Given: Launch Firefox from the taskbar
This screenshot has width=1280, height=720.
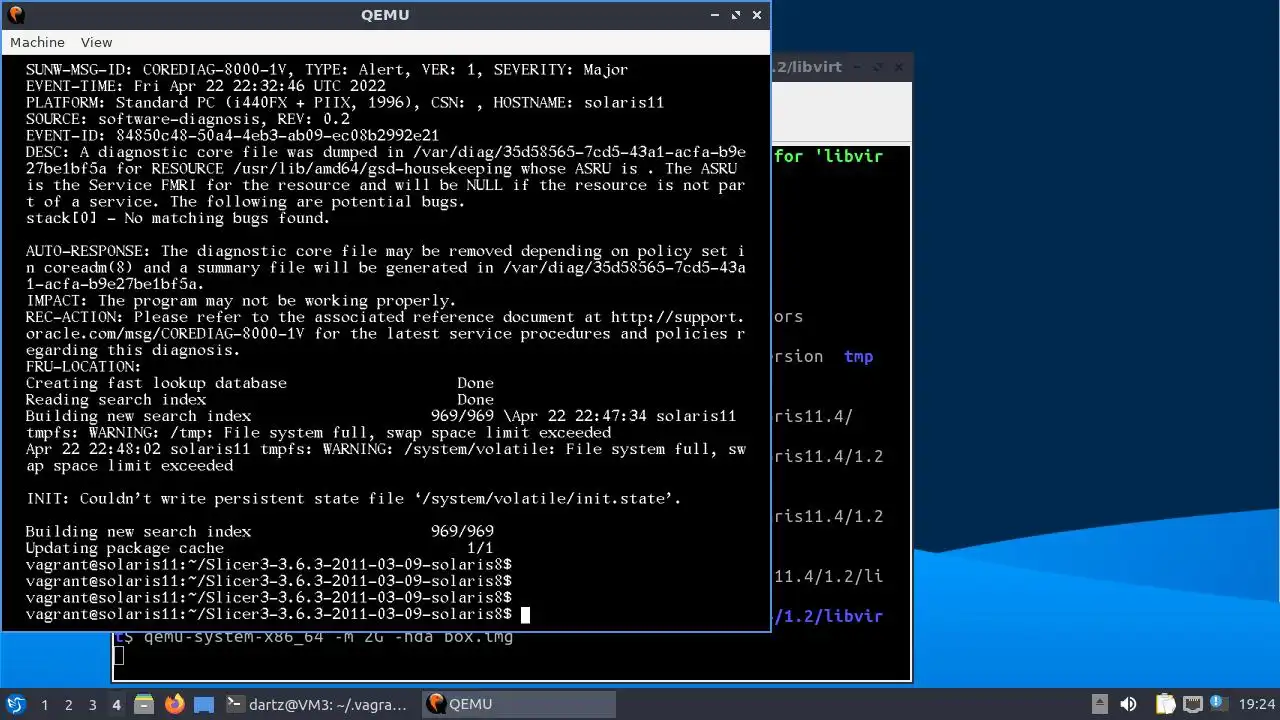Looking at the screenshot, I should (x=174, y=704).
